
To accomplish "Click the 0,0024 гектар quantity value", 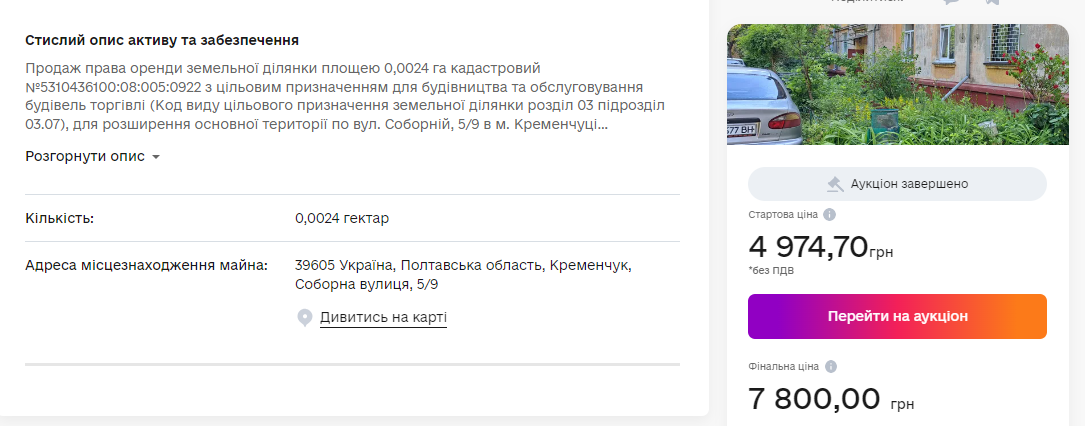I will click(x=342, y=218).
